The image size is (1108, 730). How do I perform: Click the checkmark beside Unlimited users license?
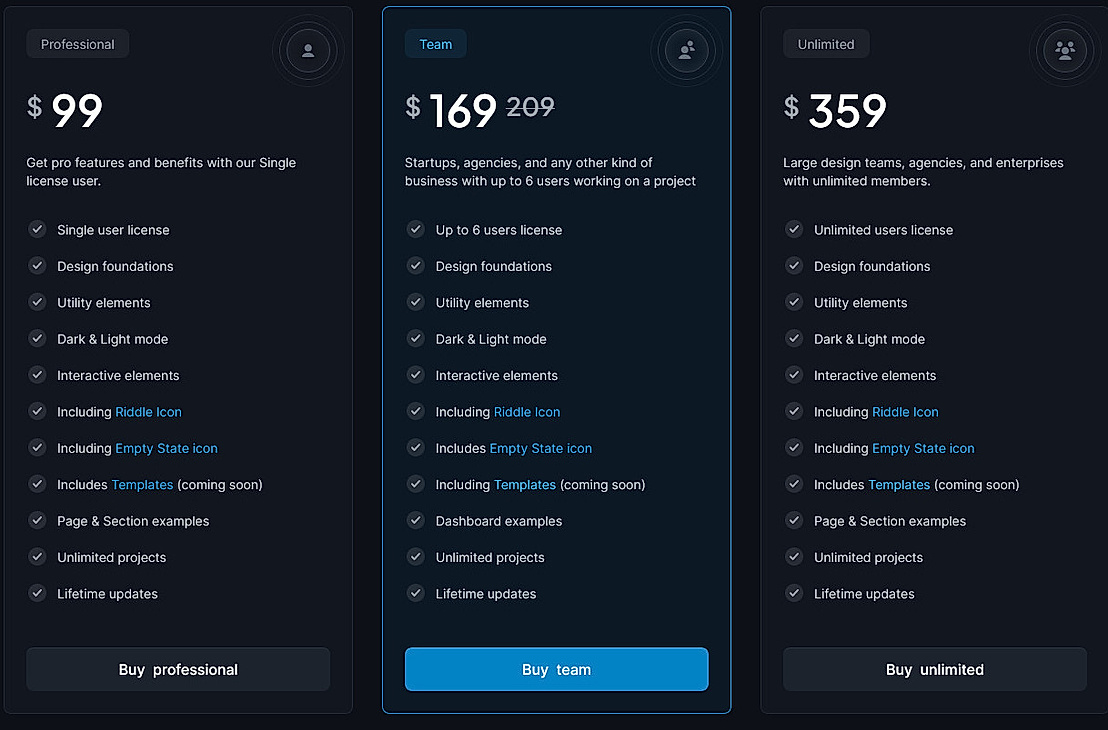(793, 229)
